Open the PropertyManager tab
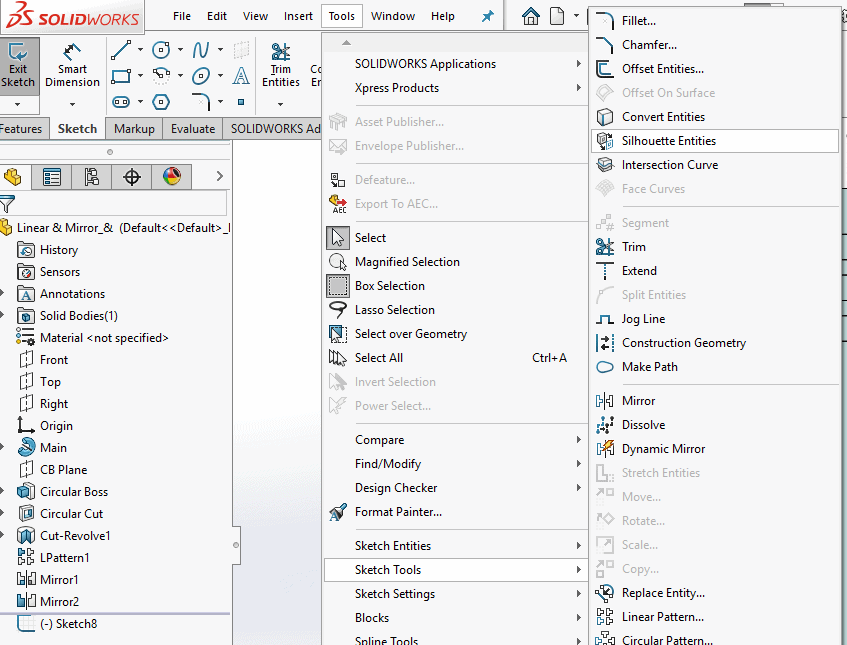This screenshot has width=847, height=645. (x=52, y=177)
